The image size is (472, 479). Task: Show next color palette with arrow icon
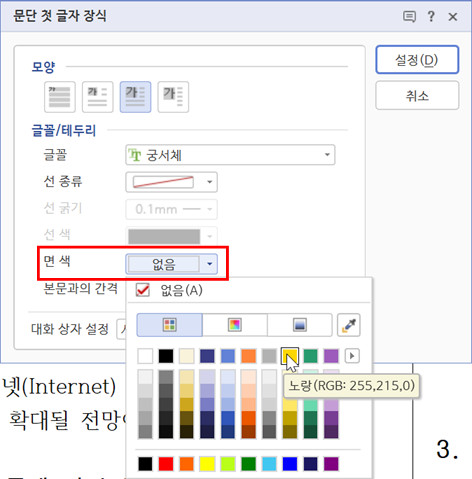[x=352, y=356]
